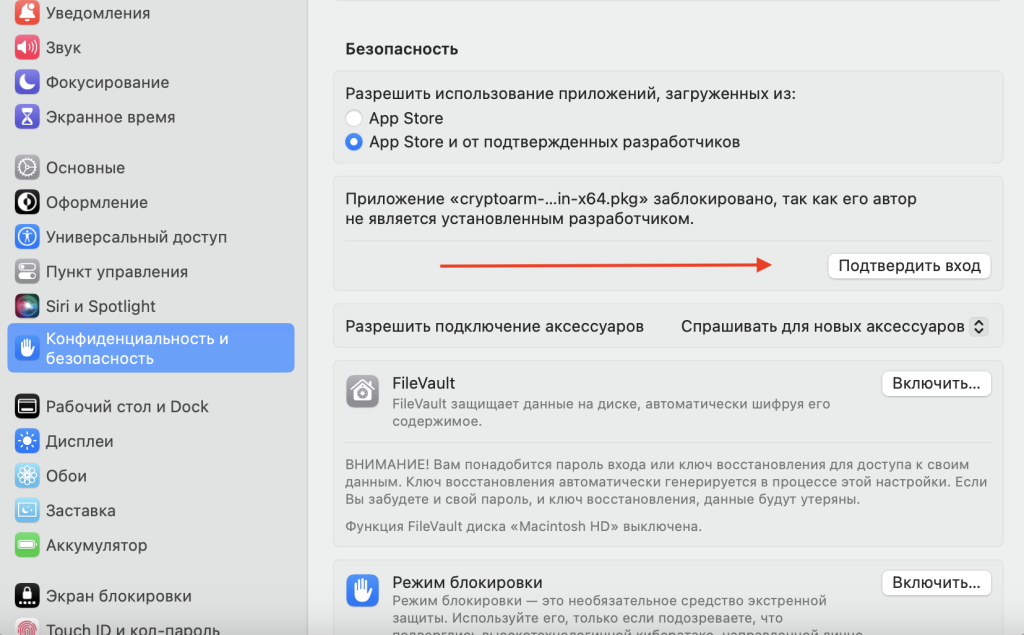Select Основные in the sidebar
This screenshot has height=635, width=1024.
click(151, 167)
